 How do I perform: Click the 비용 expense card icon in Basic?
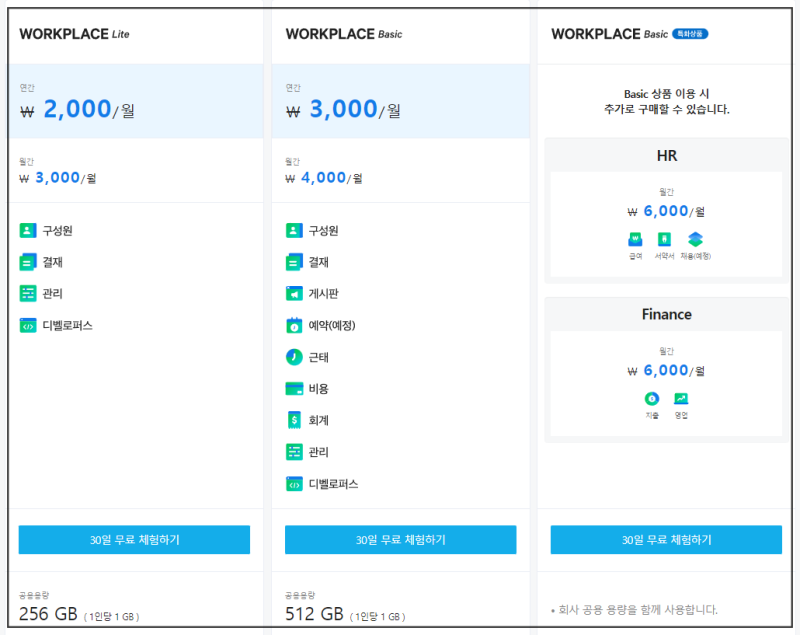click(x=294, y=389)
